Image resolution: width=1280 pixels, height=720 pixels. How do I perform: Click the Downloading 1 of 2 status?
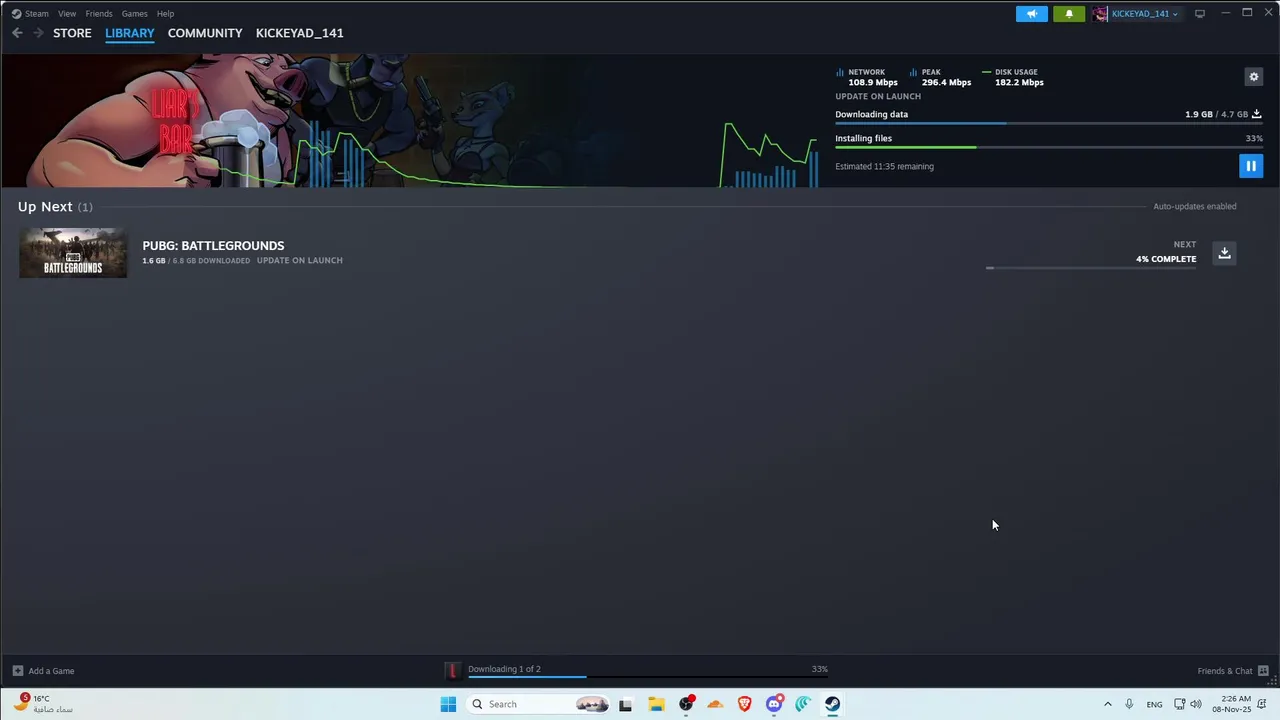504,669
